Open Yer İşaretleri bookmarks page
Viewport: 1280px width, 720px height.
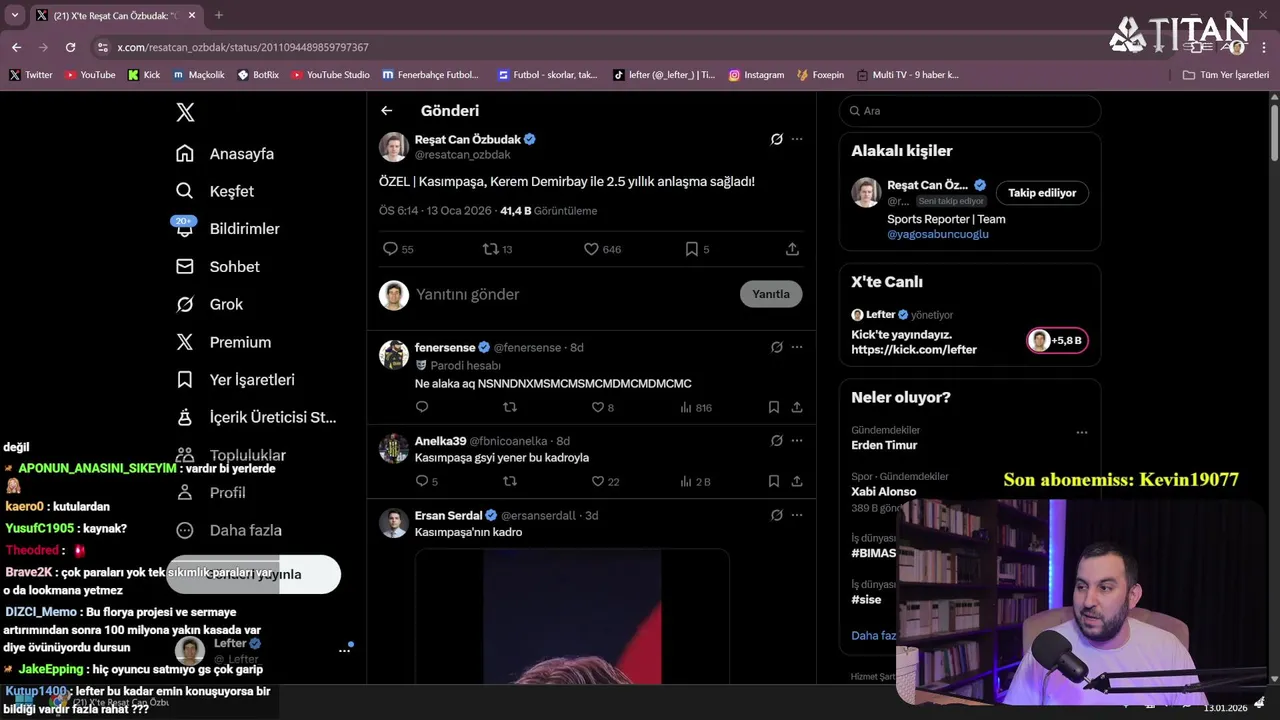(235, 380)
